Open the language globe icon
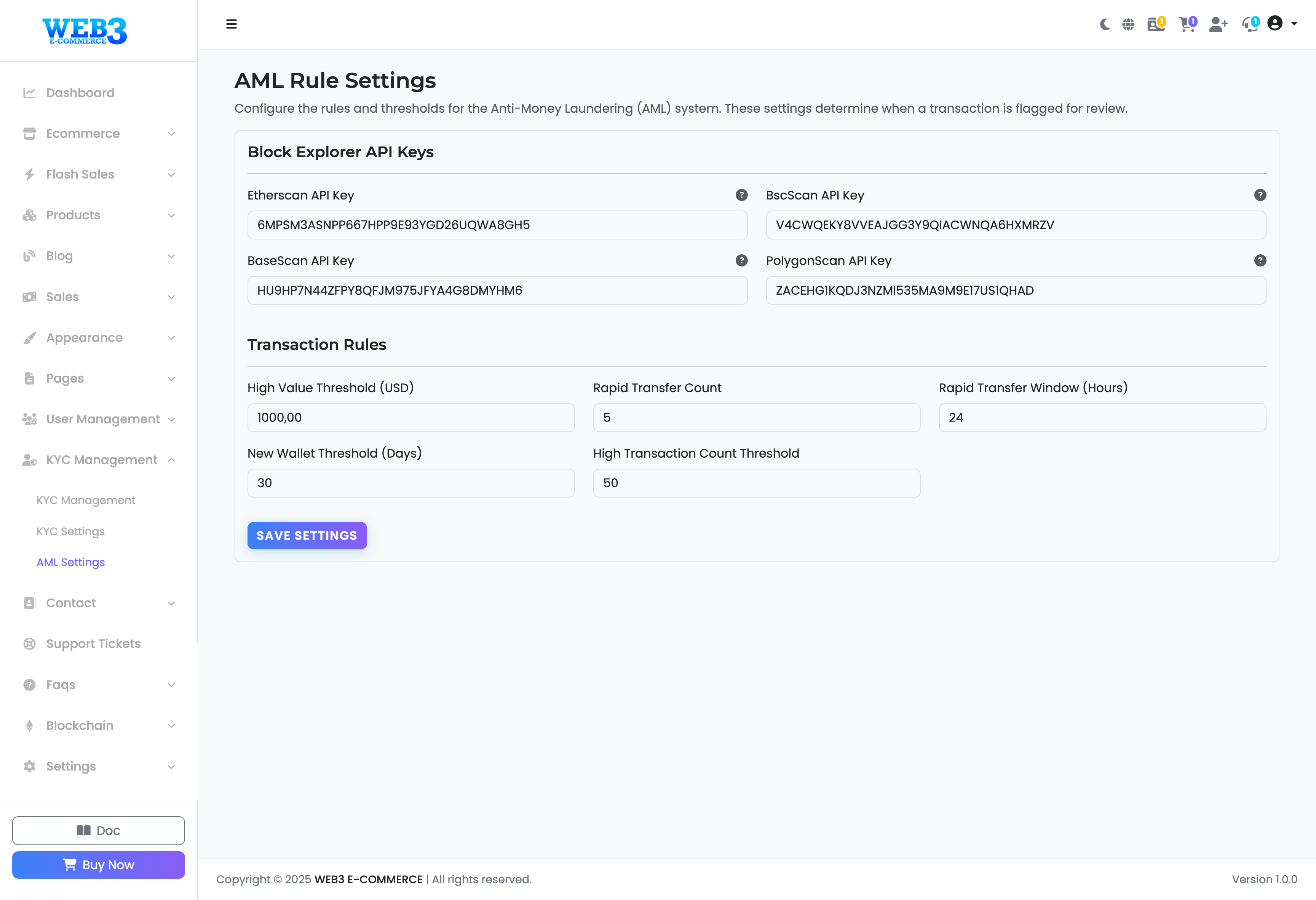The height and width of the screenshot is (900, 1316). click(x=1128, y=24)
